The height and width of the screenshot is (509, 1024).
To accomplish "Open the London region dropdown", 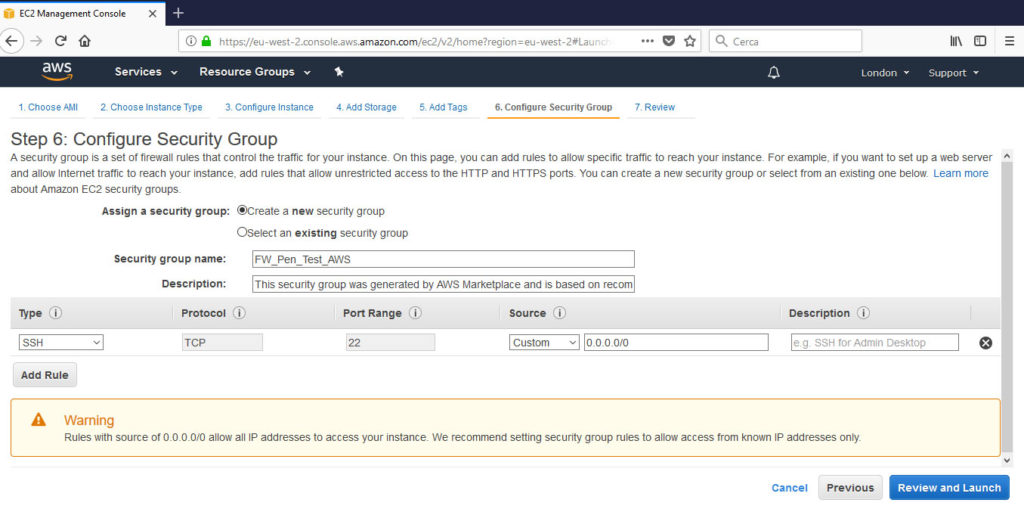I will pos(885,73).
